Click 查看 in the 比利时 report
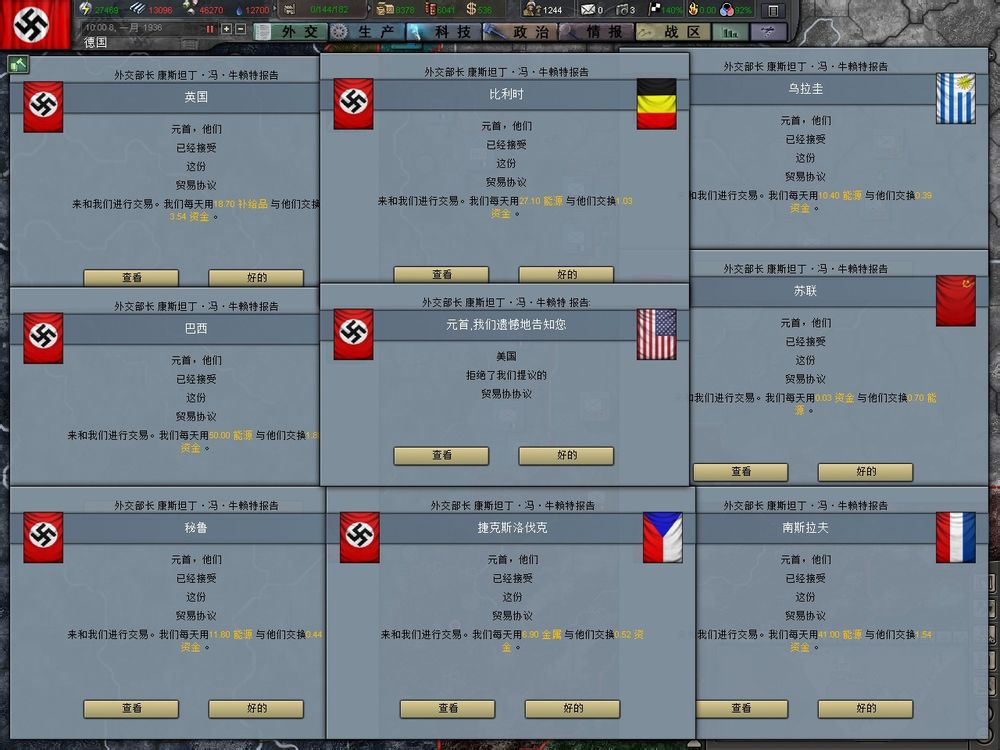The width and height of the screenshot is (1000, 750). click(441, 274)
